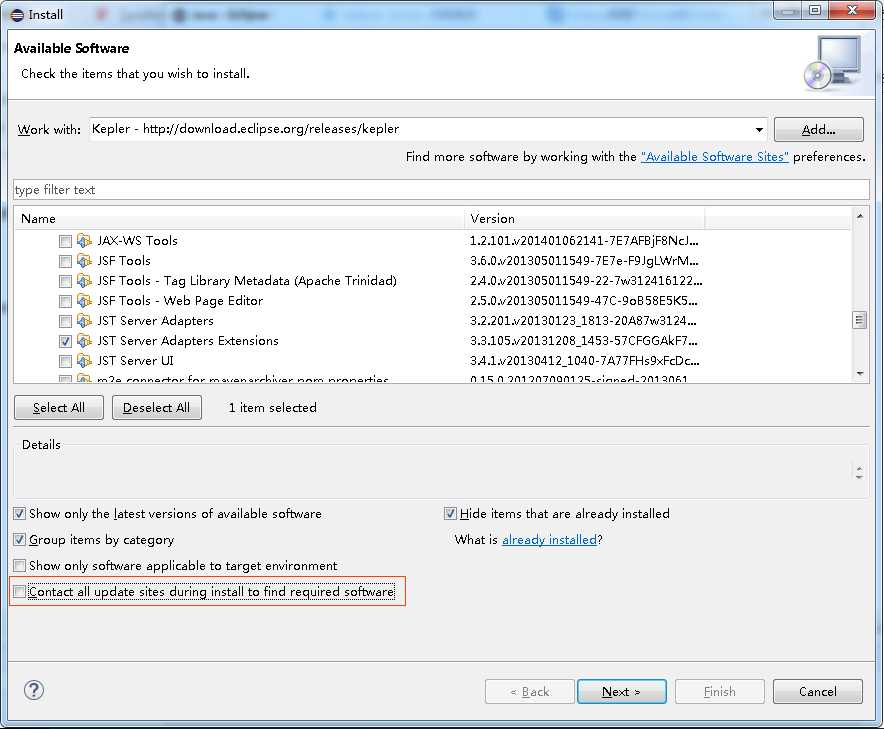This screenshot has width=884, height=729.
Task: Enable Contact all update sites during install
Action: tap(20, 591)
